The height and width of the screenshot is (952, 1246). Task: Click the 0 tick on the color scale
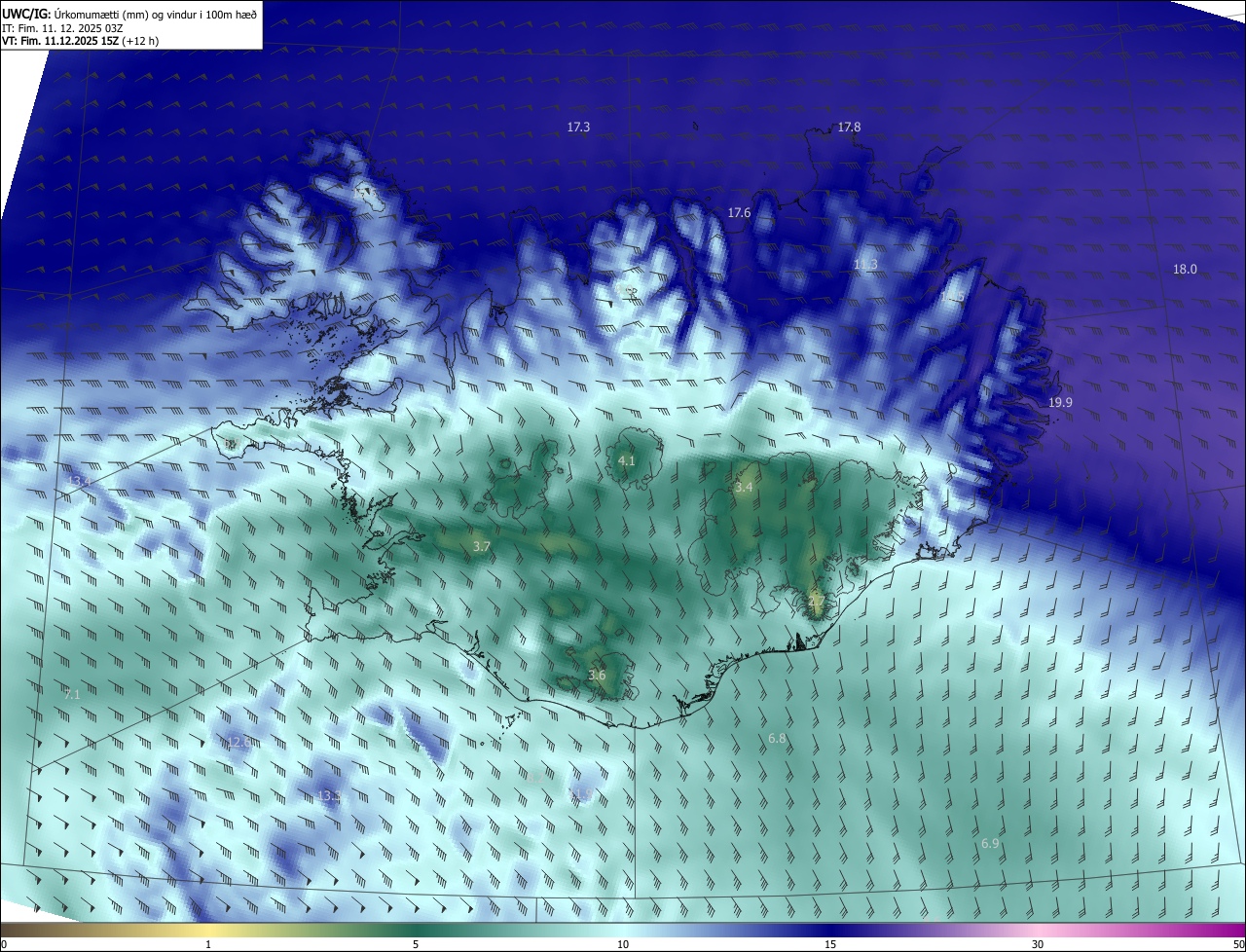pos(4,944)
